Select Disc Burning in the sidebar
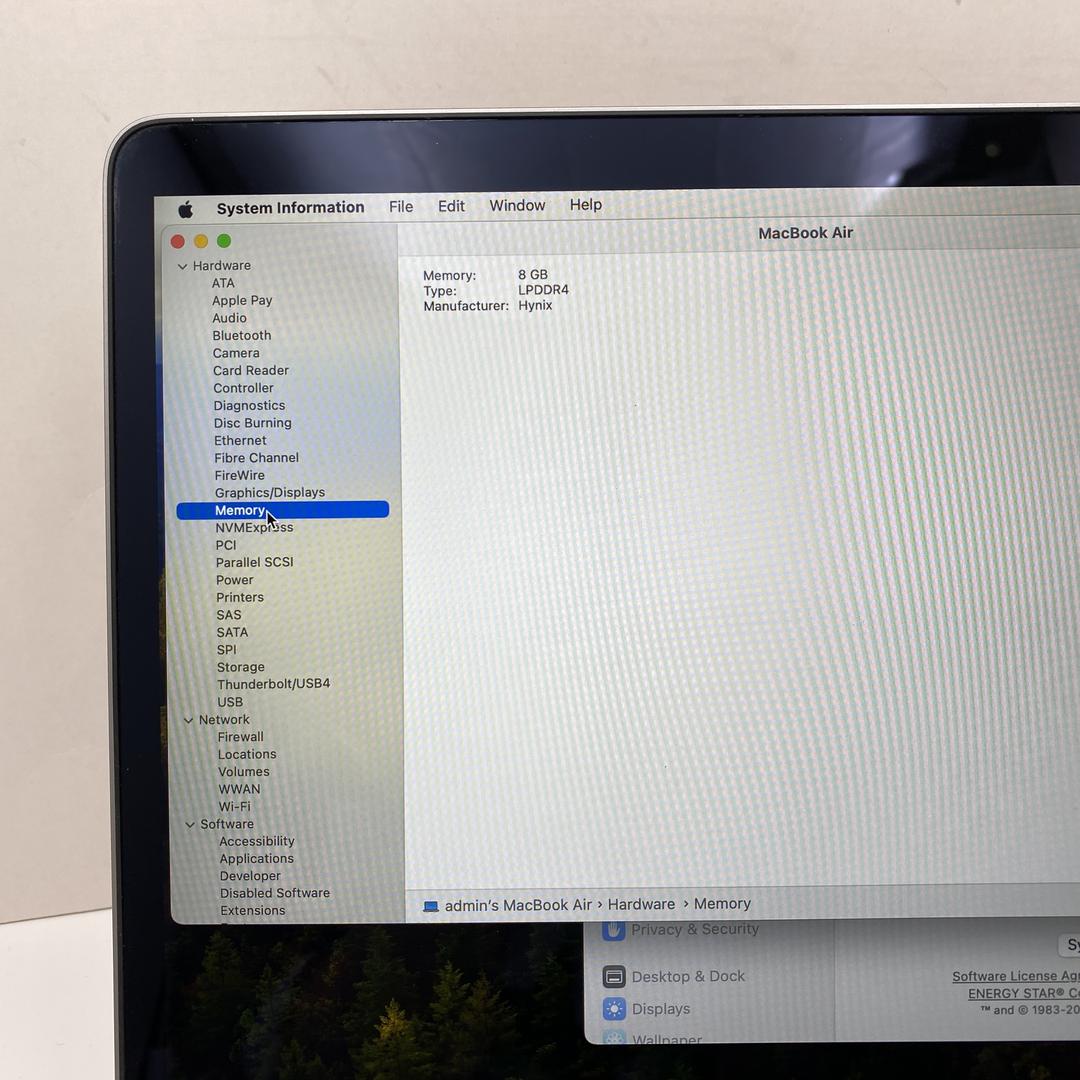The image size is (1080, 1080). click(253, 423)
